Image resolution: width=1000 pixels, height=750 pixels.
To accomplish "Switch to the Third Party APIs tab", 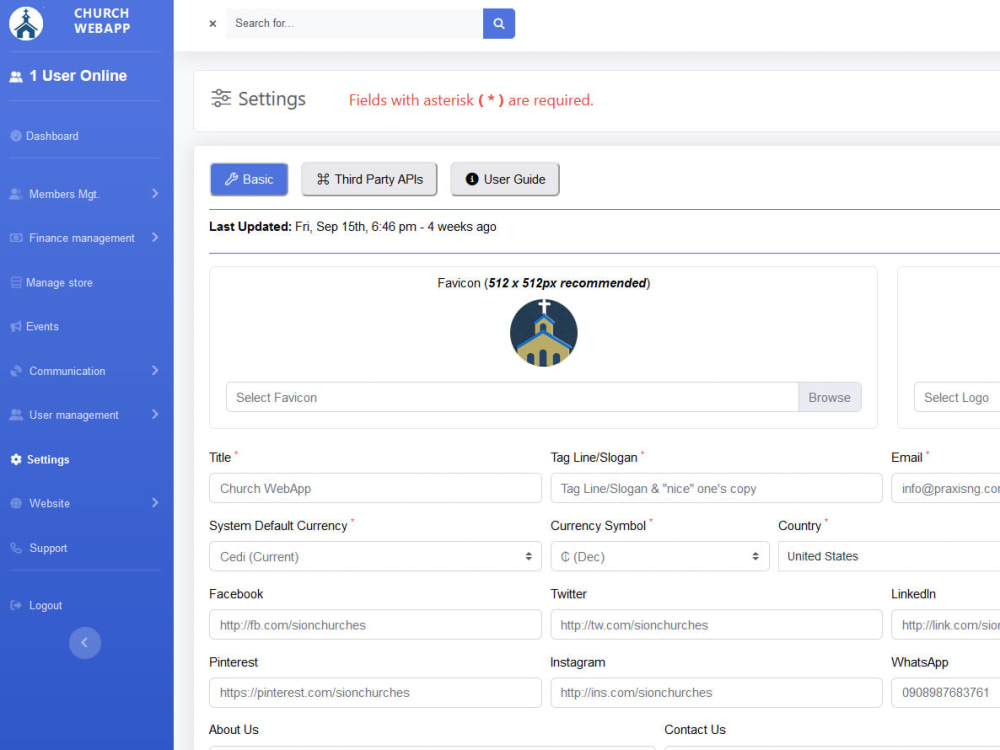I will (369, 179).
